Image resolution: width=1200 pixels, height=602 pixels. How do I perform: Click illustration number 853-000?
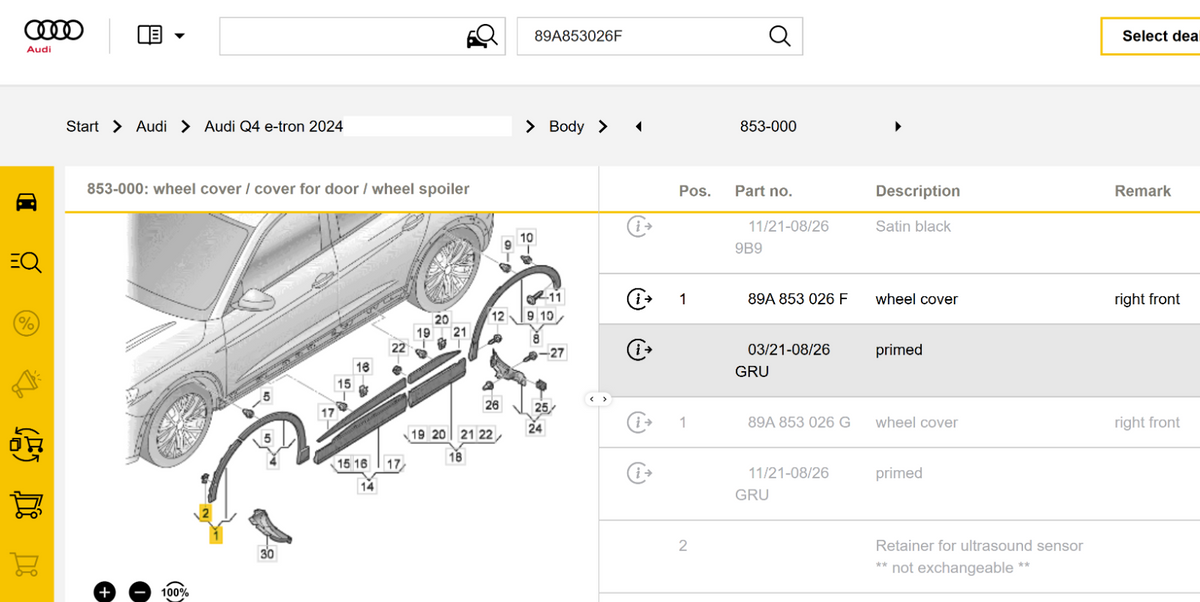click(x=768, y=126)
